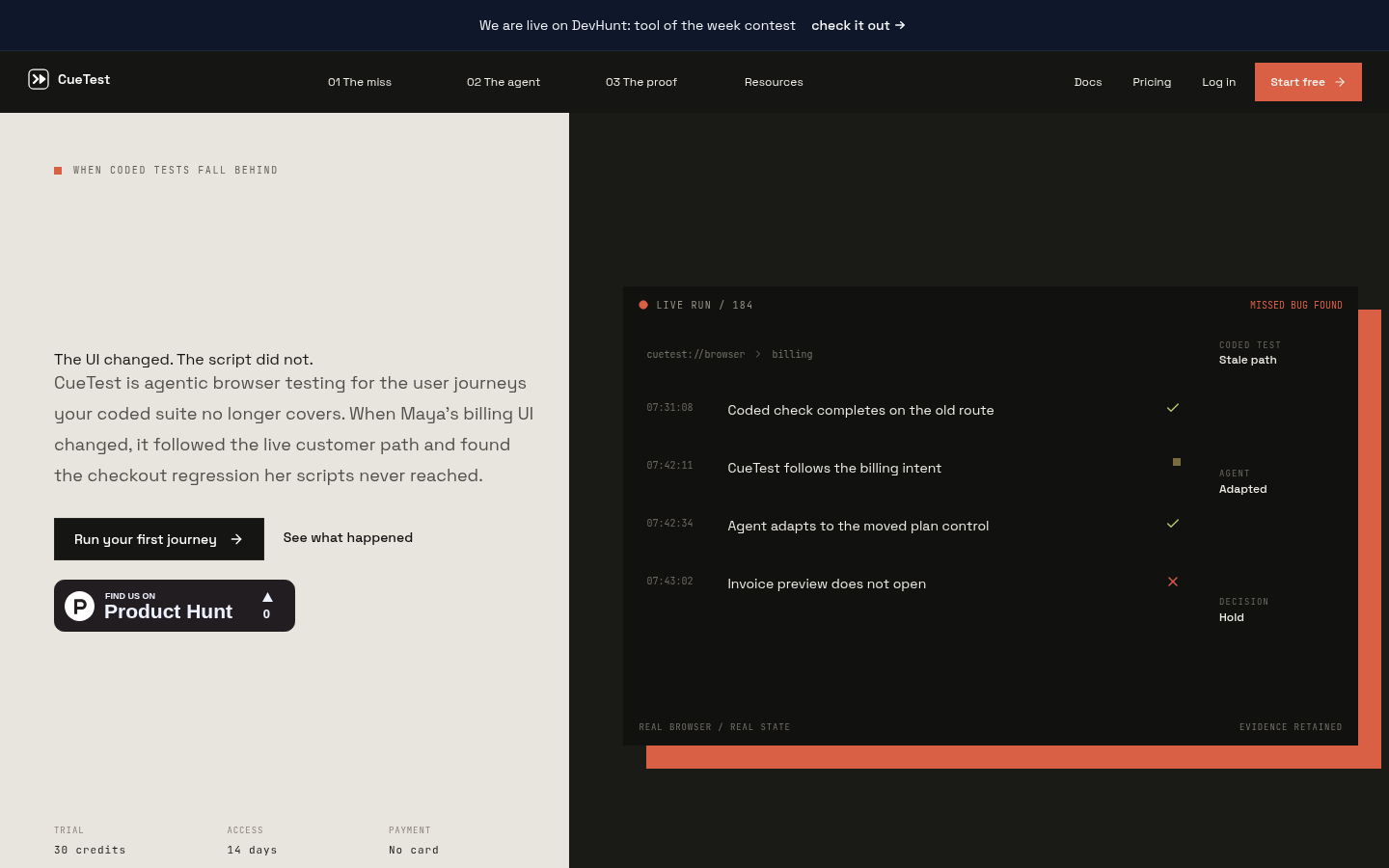This screenshot has width=1389, height=868.
Task: Click the Product Hunt 'P' logo icon
Action: coord(79,606)
